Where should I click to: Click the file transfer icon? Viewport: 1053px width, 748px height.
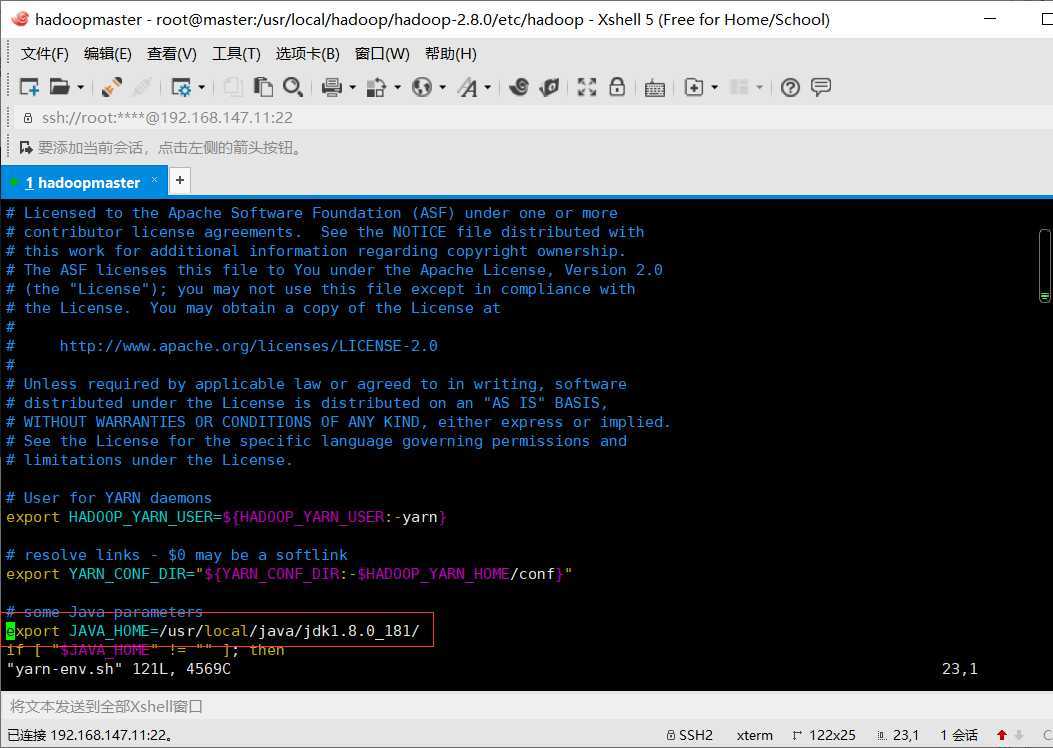click(x=376, y=87)
